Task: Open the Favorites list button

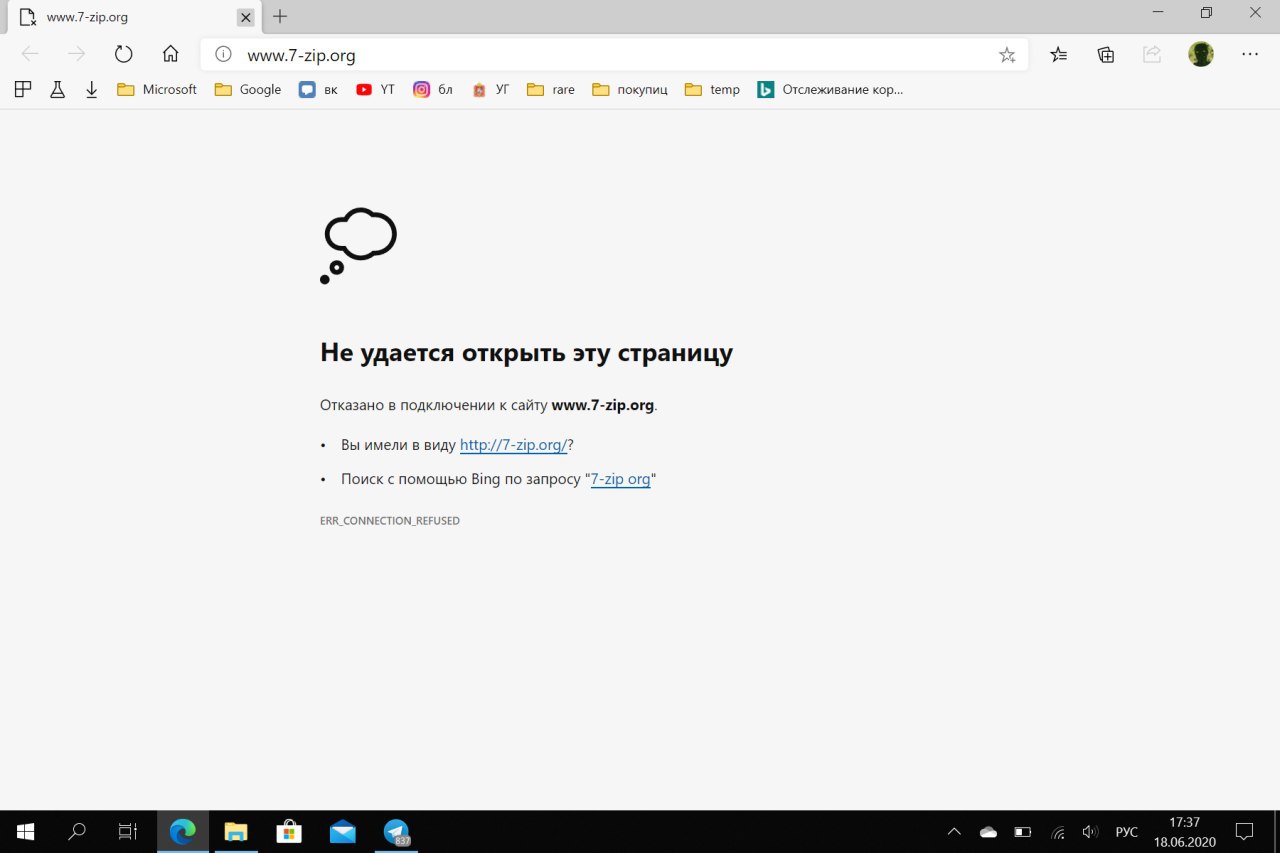Action: coord(1059,55)
